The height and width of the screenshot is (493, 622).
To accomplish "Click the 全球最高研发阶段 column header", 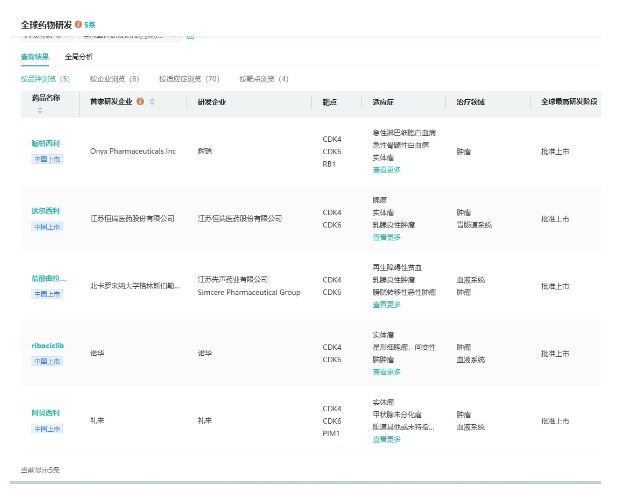I will point(570,101).
